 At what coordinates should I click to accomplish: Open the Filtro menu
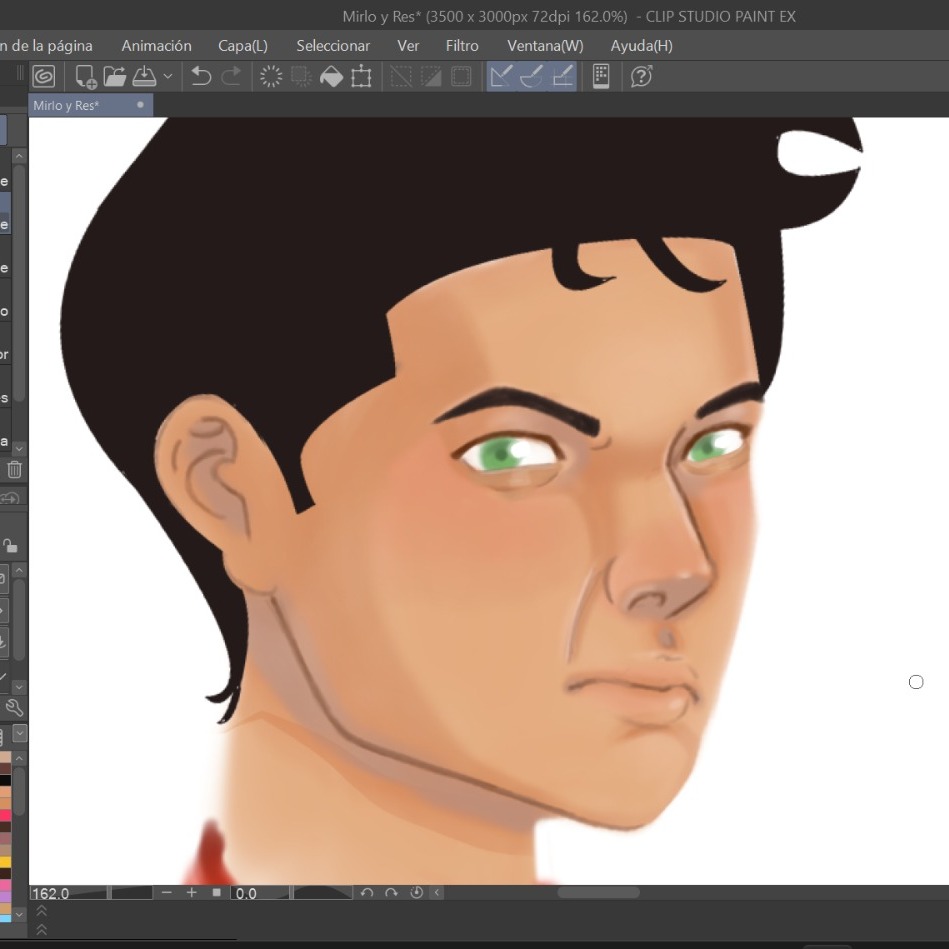click(462, 45)
